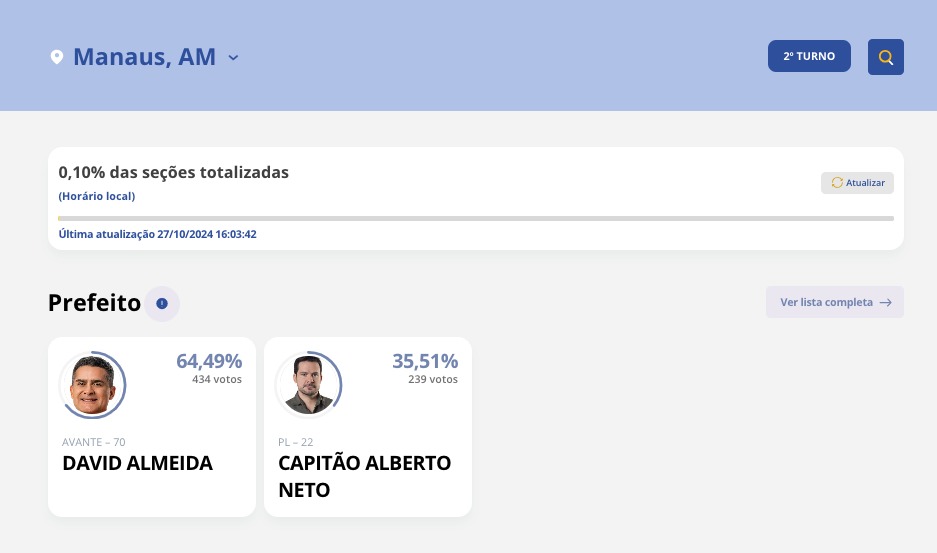Click the (Horário local) label
The image size is (937, 553).
[97, 196]
